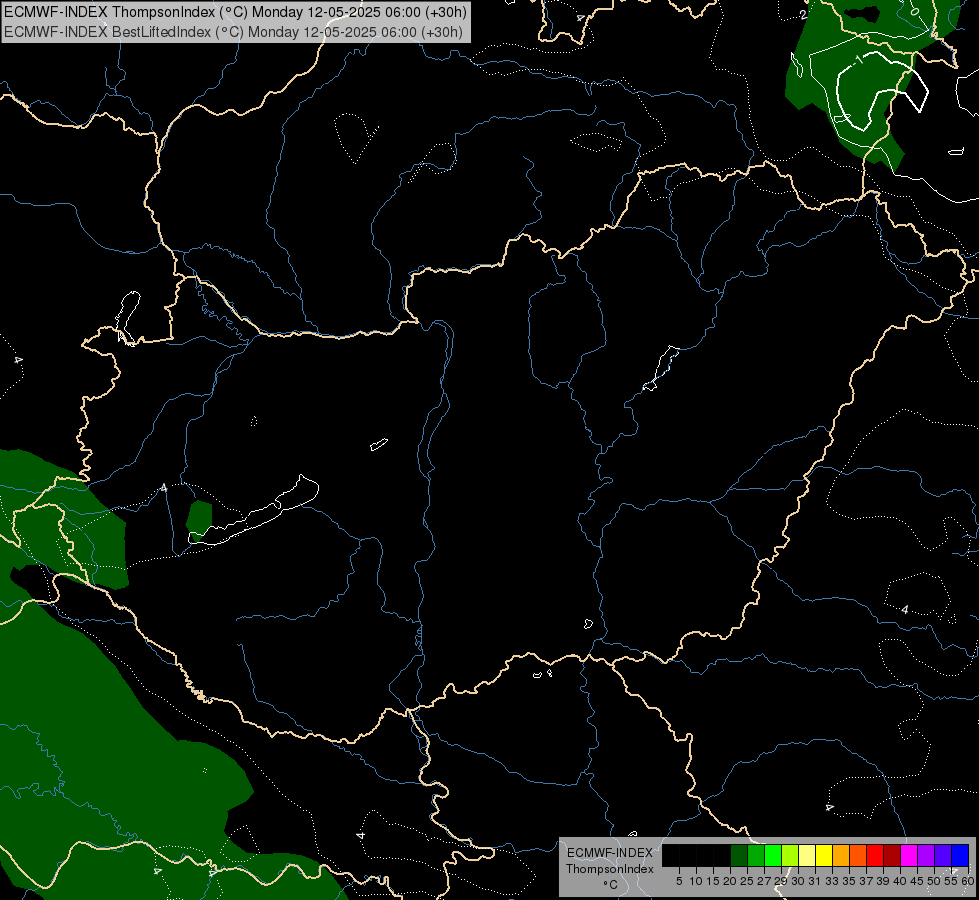Click the legend tick label 45
979x900 pixels.
(917, 881)
